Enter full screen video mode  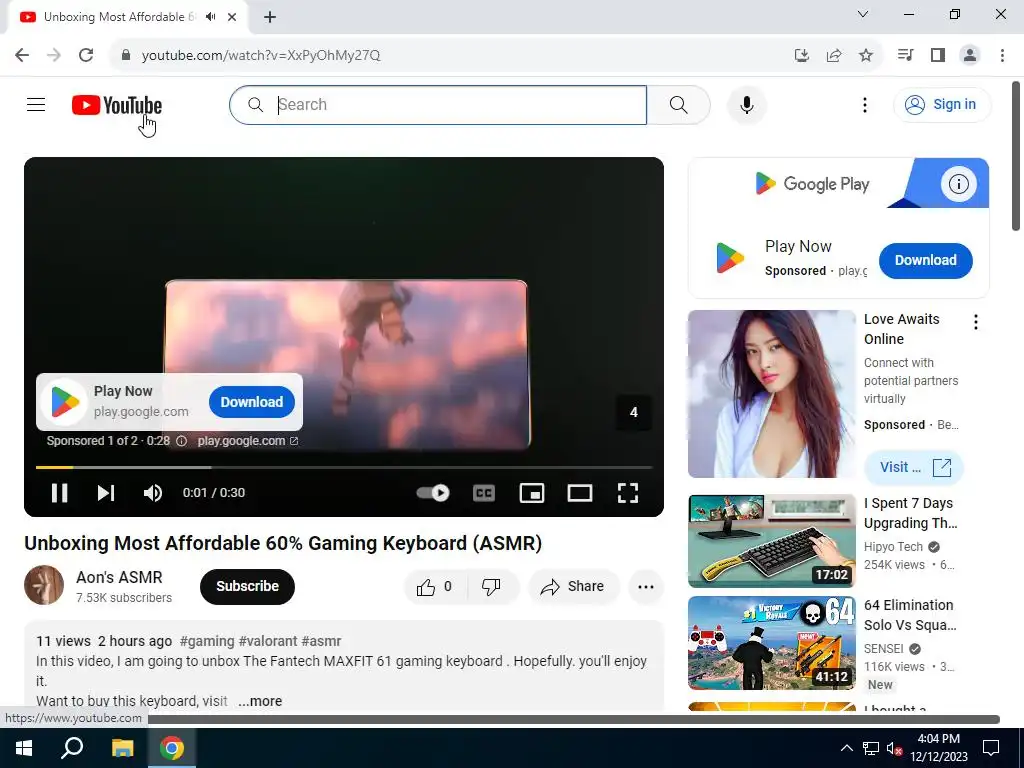tap(628, 493)
